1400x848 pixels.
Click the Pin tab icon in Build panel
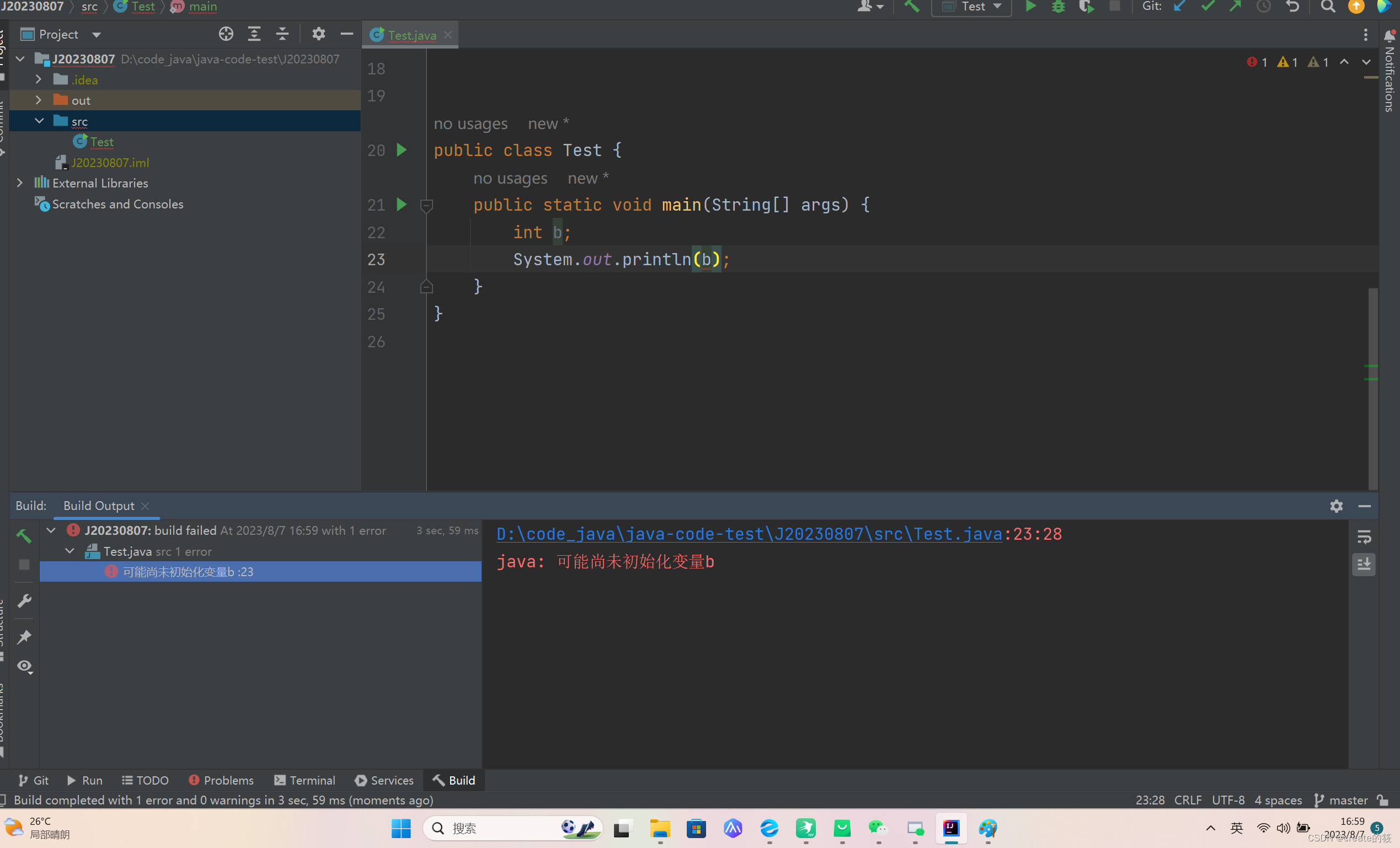(x=24, y=637)
